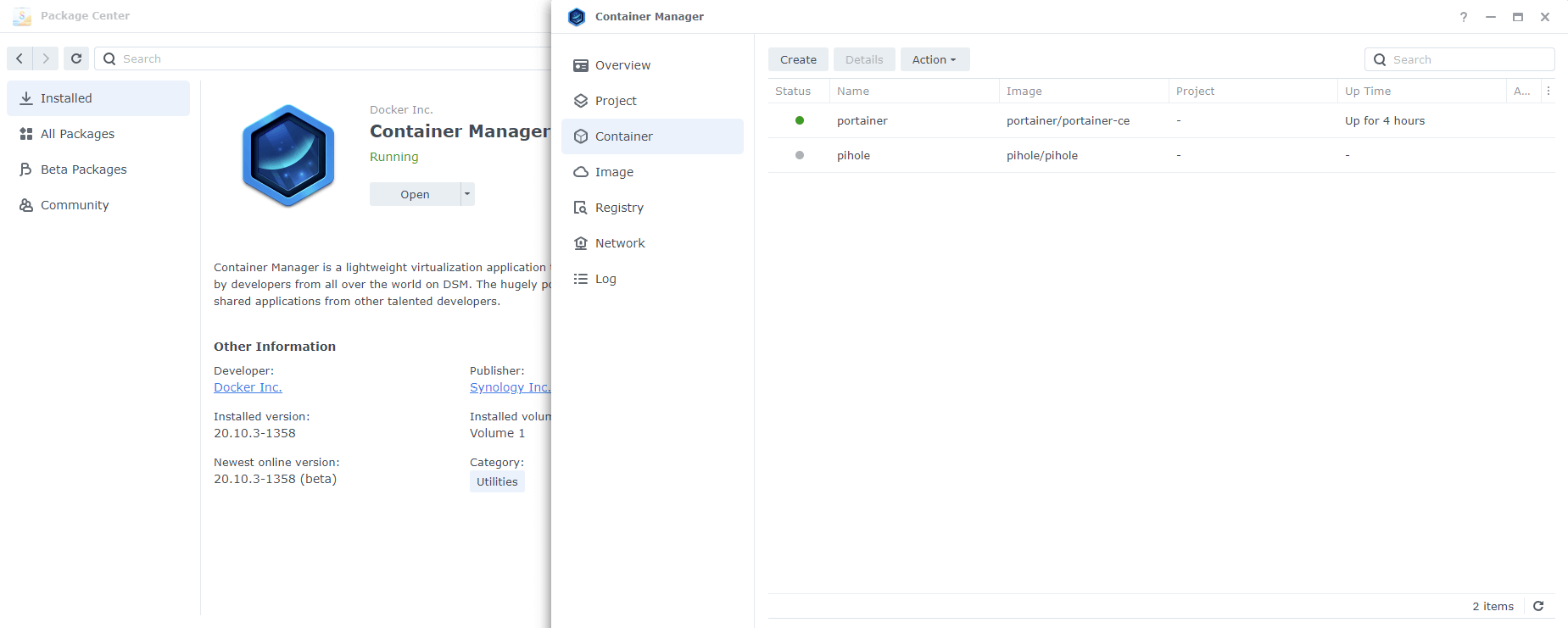Sort containers by Name column
1568x628 pixels.
914,91
